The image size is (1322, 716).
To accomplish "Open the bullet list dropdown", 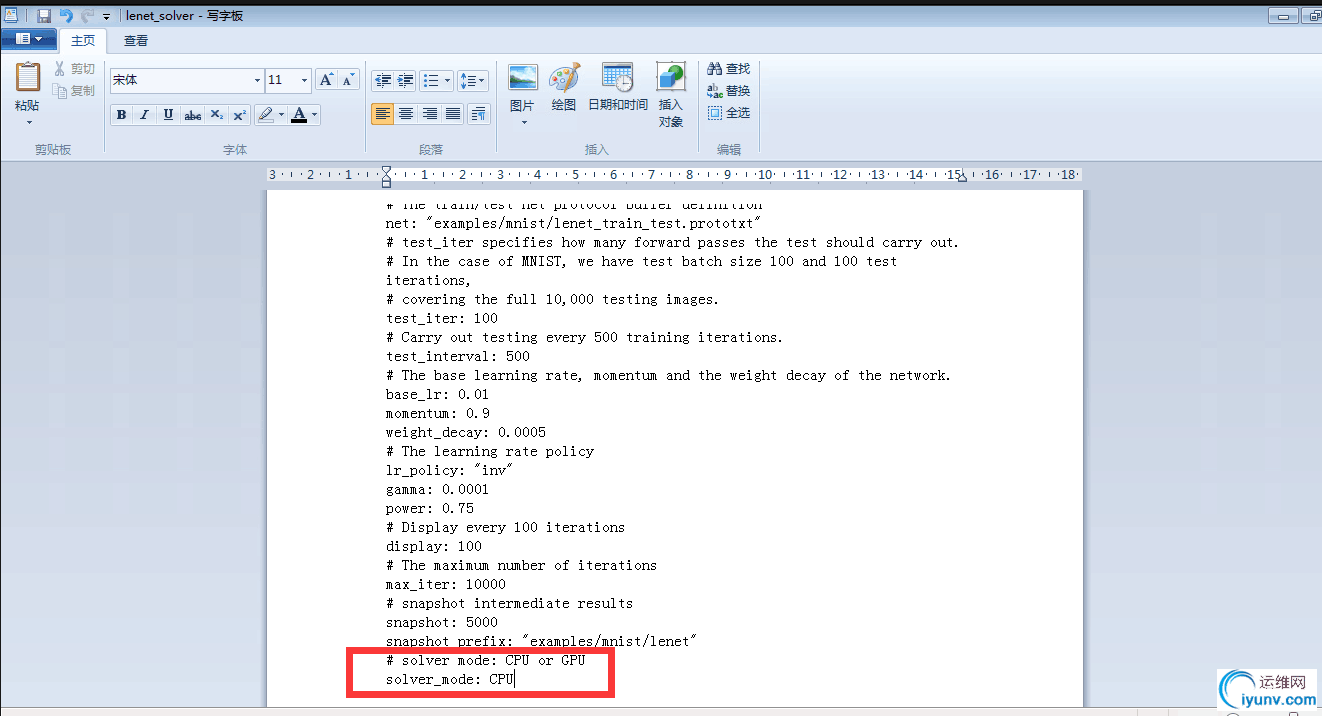I will click(447, 80).
